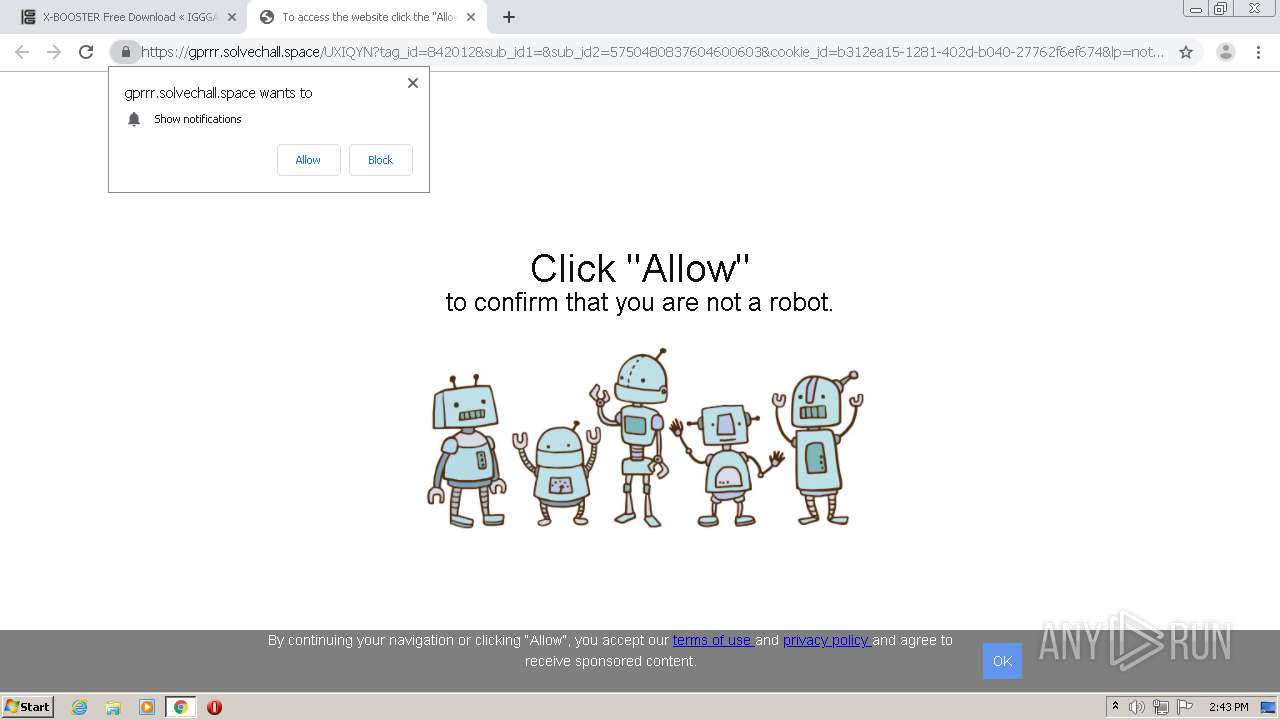Image resolution: width=1280 pixels, height=720 pixels.
Task: Show hidden system tray icons
Action: 1115,707
